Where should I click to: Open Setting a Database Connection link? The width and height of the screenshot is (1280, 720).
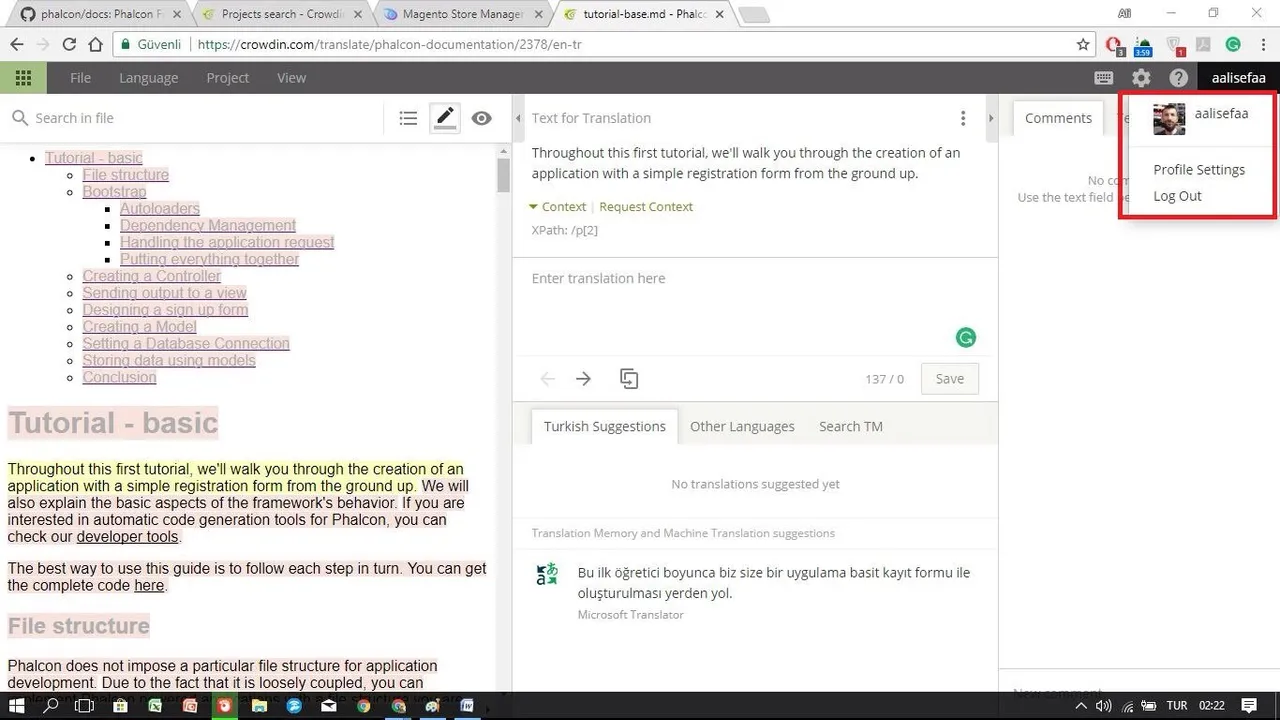(x=186, y=344)
